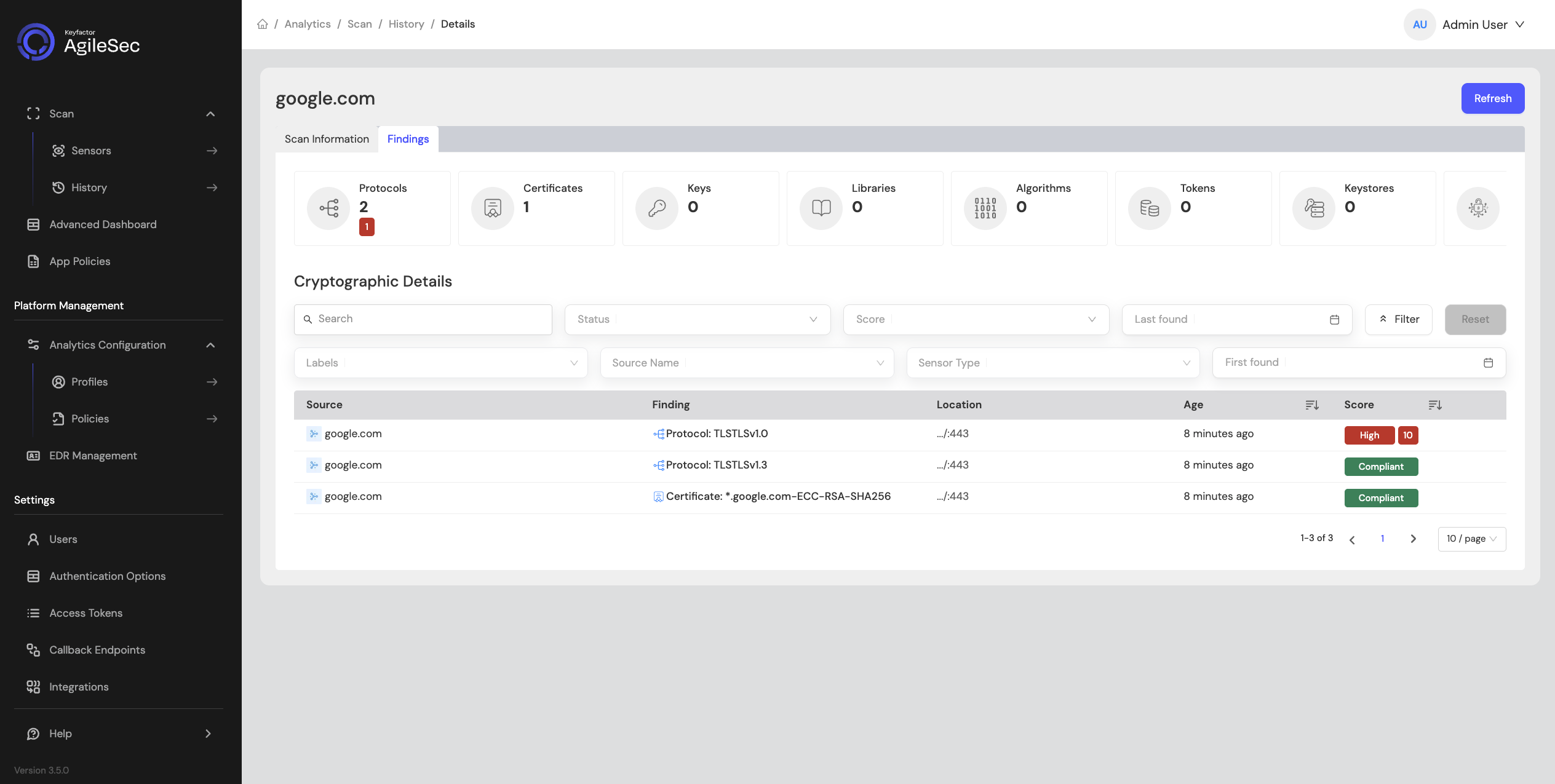Click the Reset button
The image size is (1555, 784).
[1475, 320]
